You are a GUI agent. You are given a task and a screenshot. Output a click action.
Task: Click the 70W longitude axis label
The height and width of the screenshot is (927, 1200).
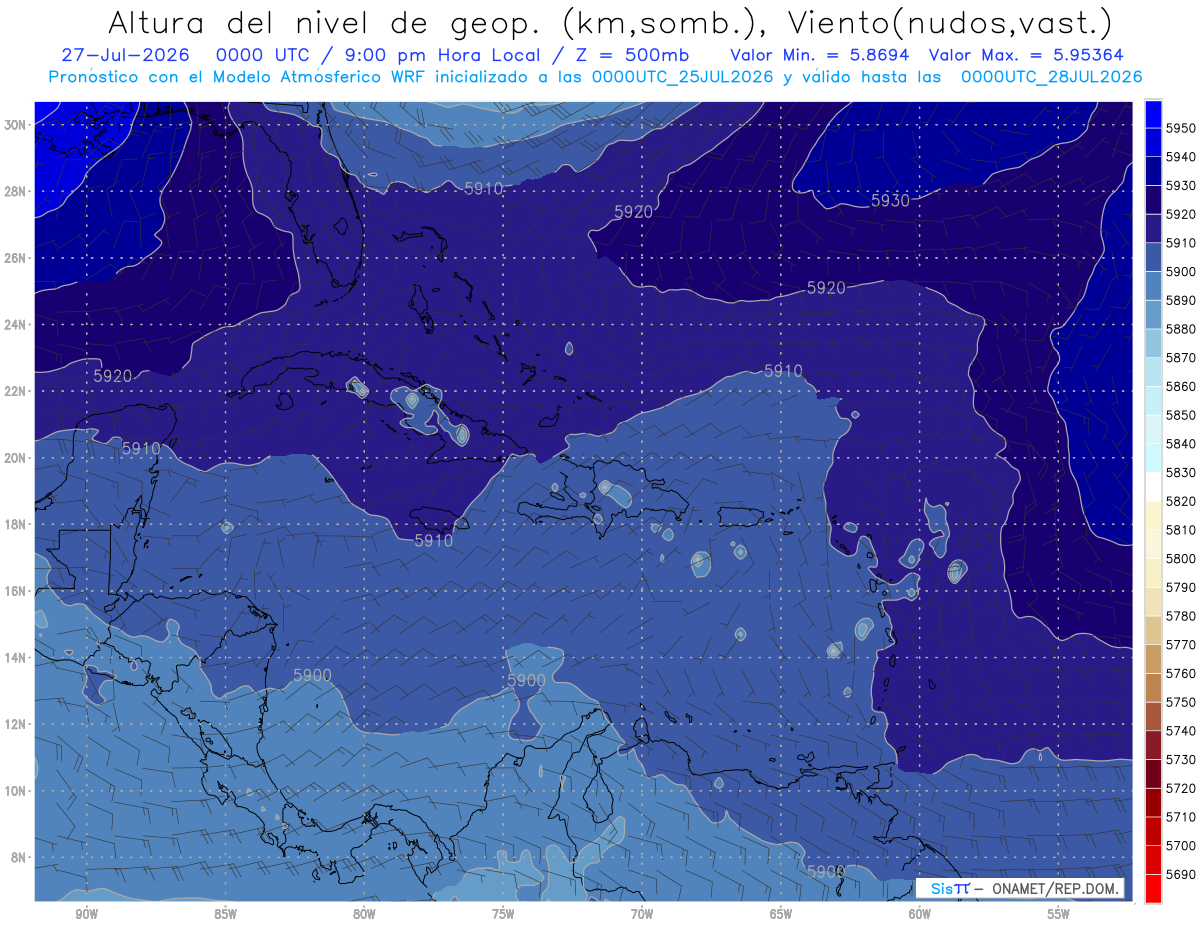tap(642, 914)
